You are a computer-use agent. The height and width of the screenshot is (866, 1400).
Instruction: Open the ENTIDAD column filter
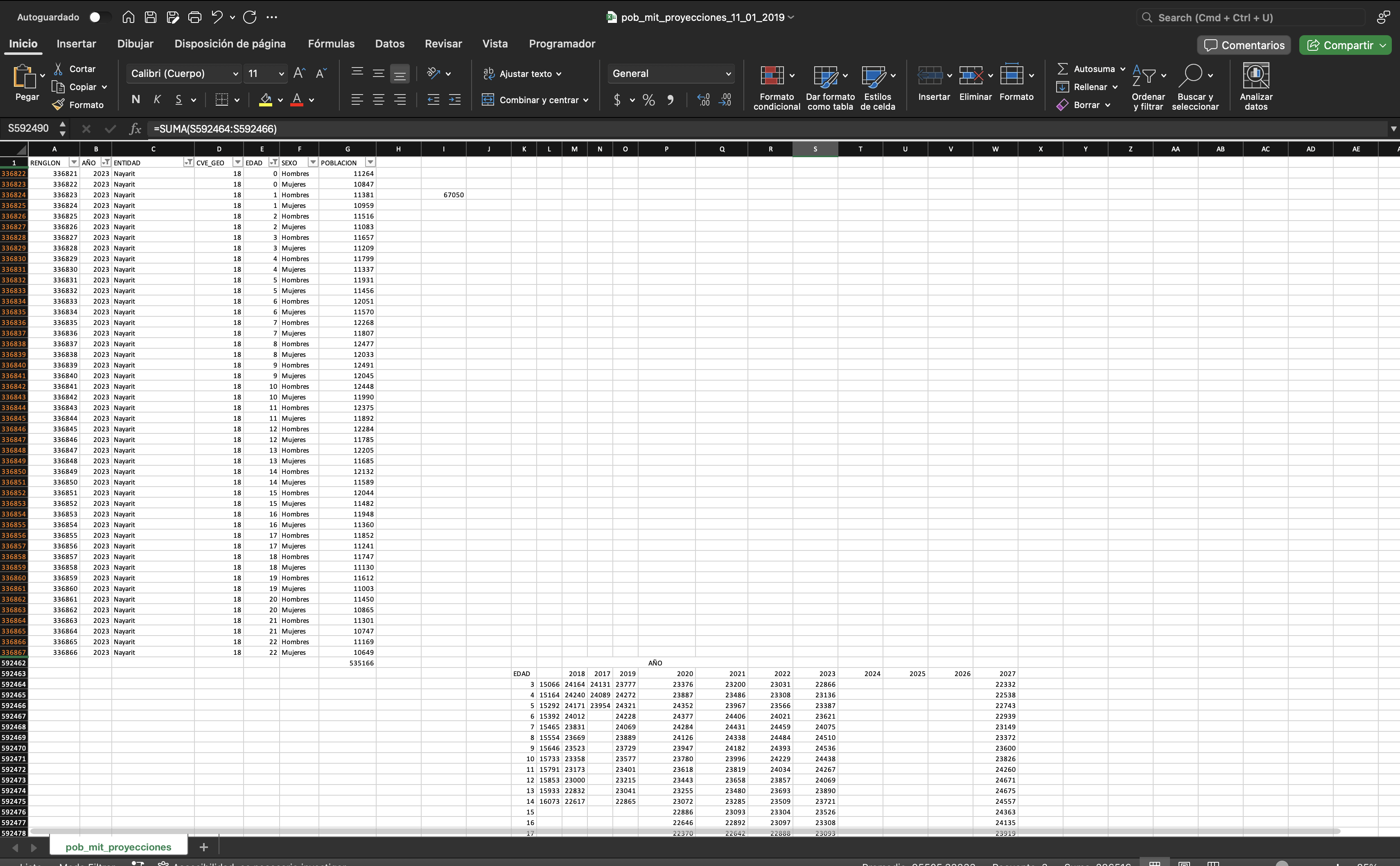188,162
